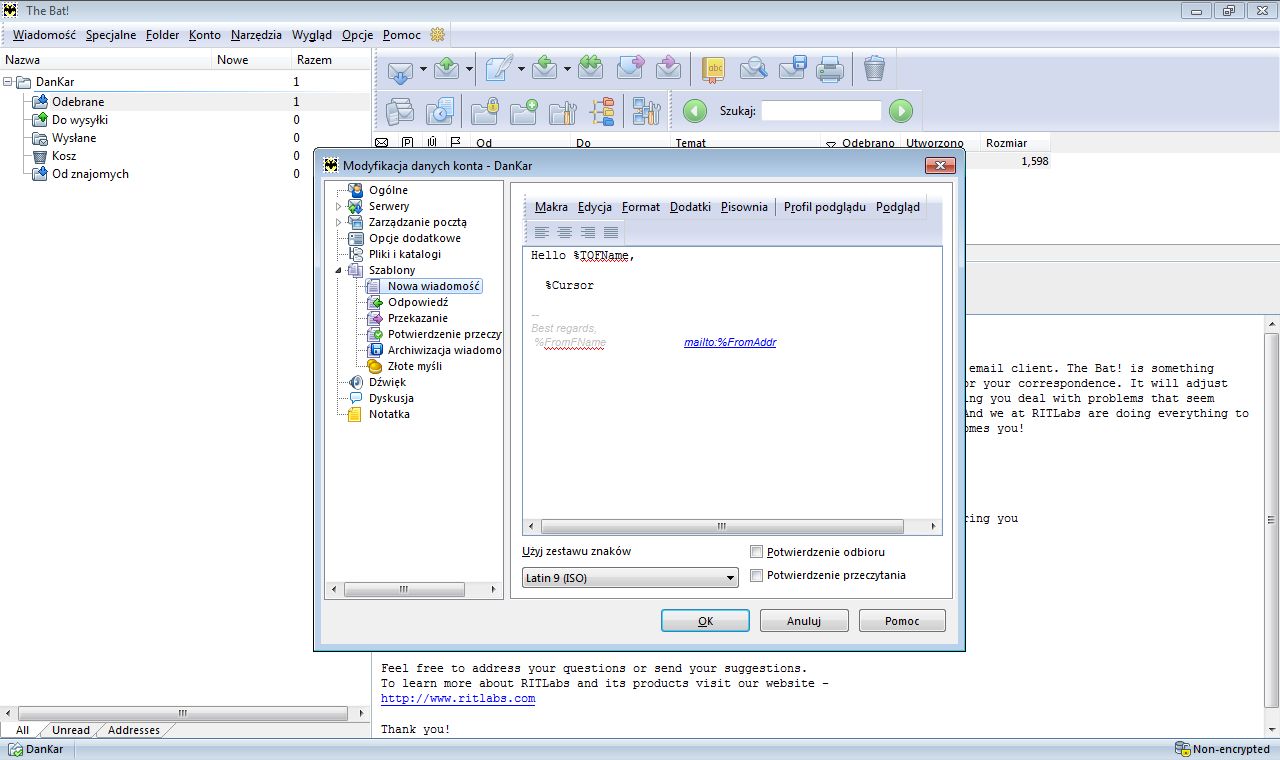Select the Dźwięk settings item
Screen dimensions: 1280x760
pos(387,382)
